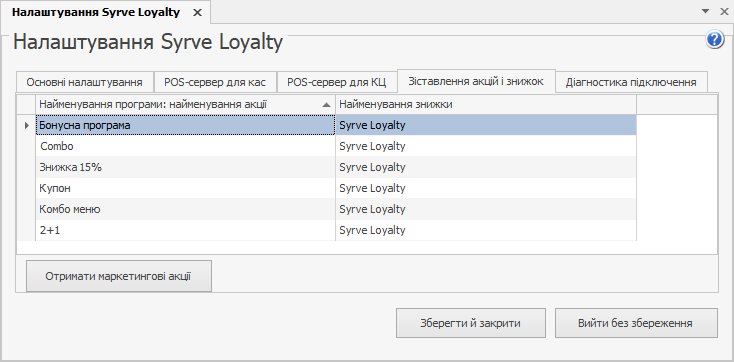Open the tab list dropdown arrow at top right
Image resolution: width=734 pixels, height=362 pixels.
(x=705, y=11)
